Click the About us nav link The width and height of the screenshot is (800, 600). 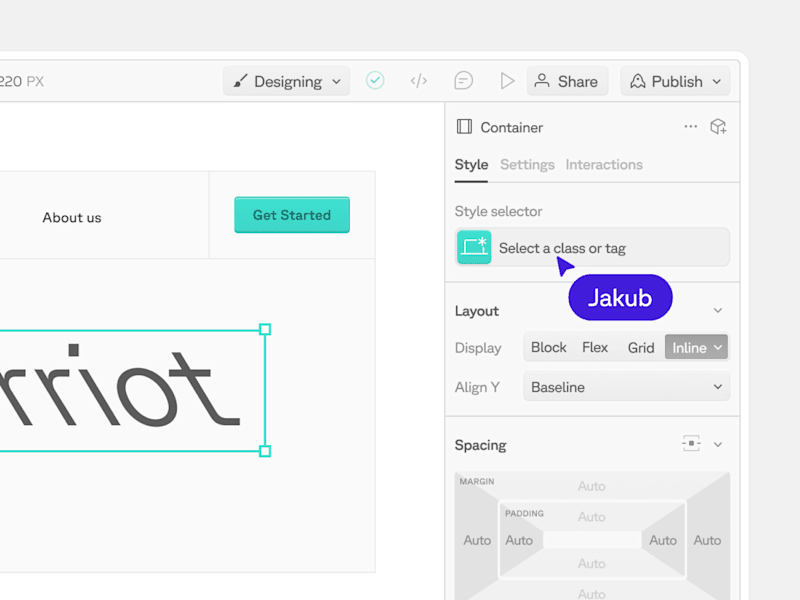coord(72,217)
